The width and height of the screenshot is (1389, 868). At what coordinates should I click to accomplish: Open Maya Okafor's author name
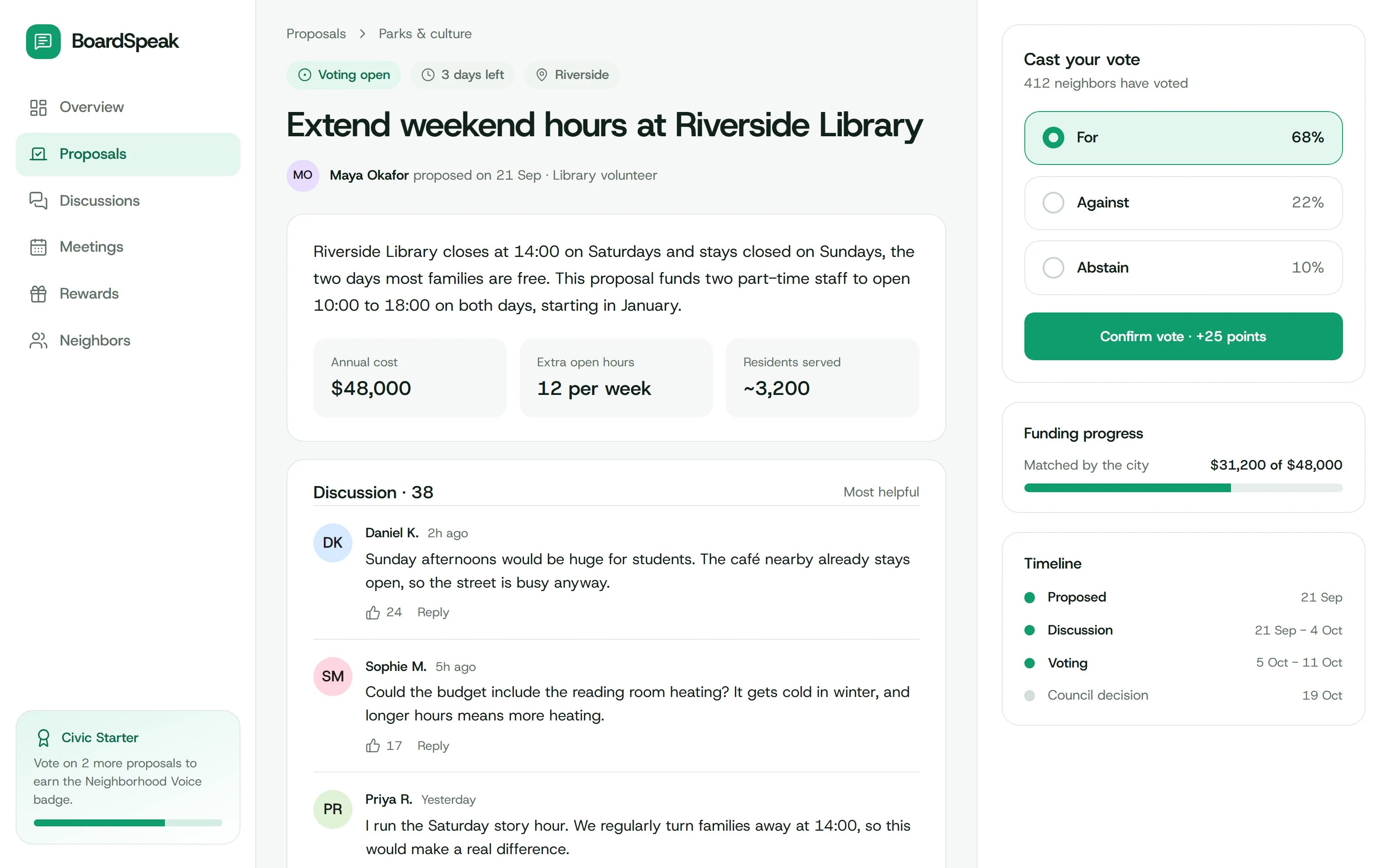click(x=369, y=175)
